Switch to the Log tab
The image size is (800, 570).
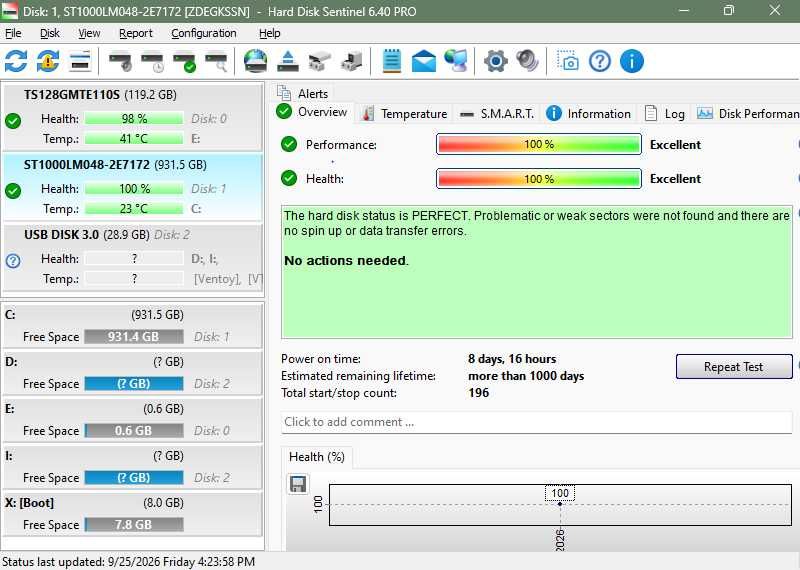[x=665, y=114]
